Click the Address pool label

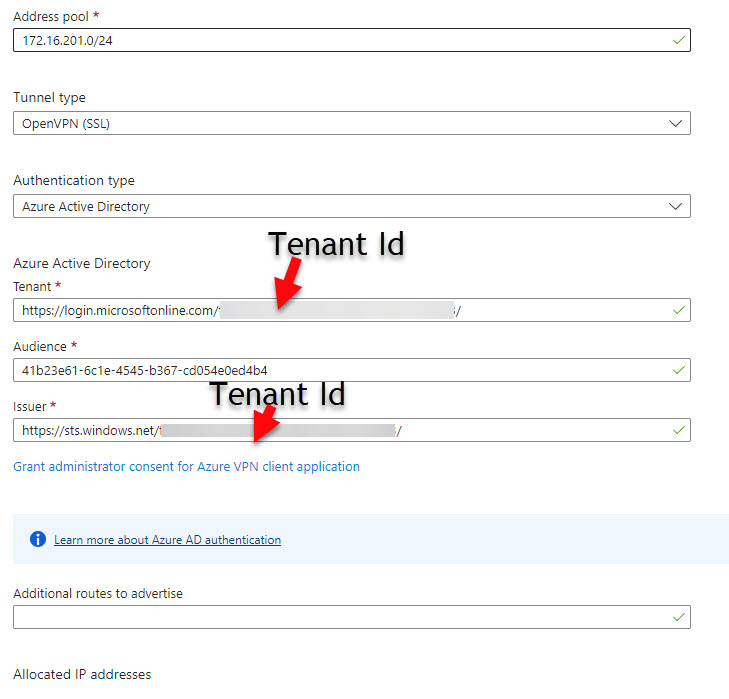pyautogui.click(x=51, y=17)
